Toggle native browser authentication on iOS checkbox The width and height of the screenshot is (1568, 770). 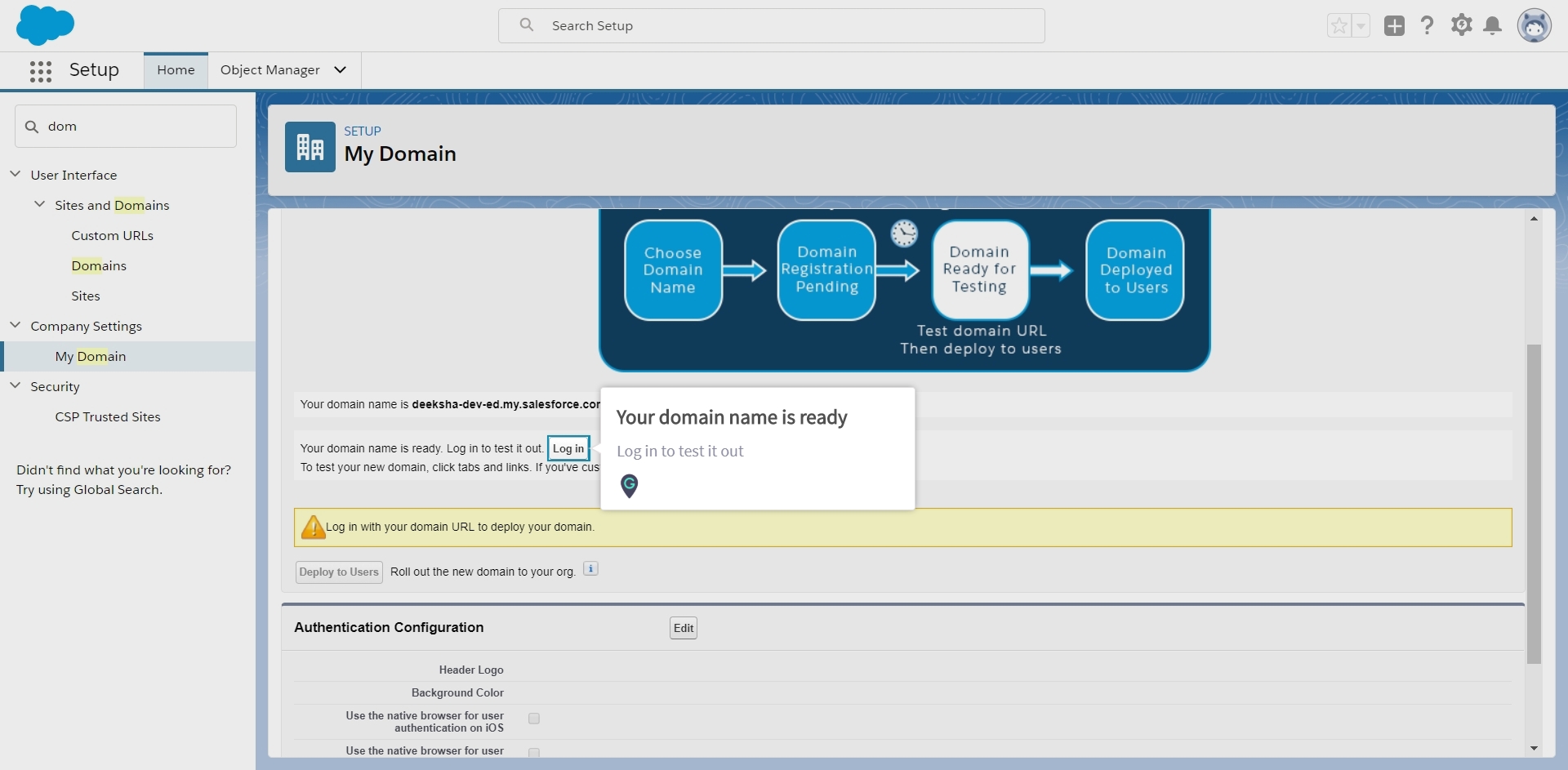click(534, 719)
